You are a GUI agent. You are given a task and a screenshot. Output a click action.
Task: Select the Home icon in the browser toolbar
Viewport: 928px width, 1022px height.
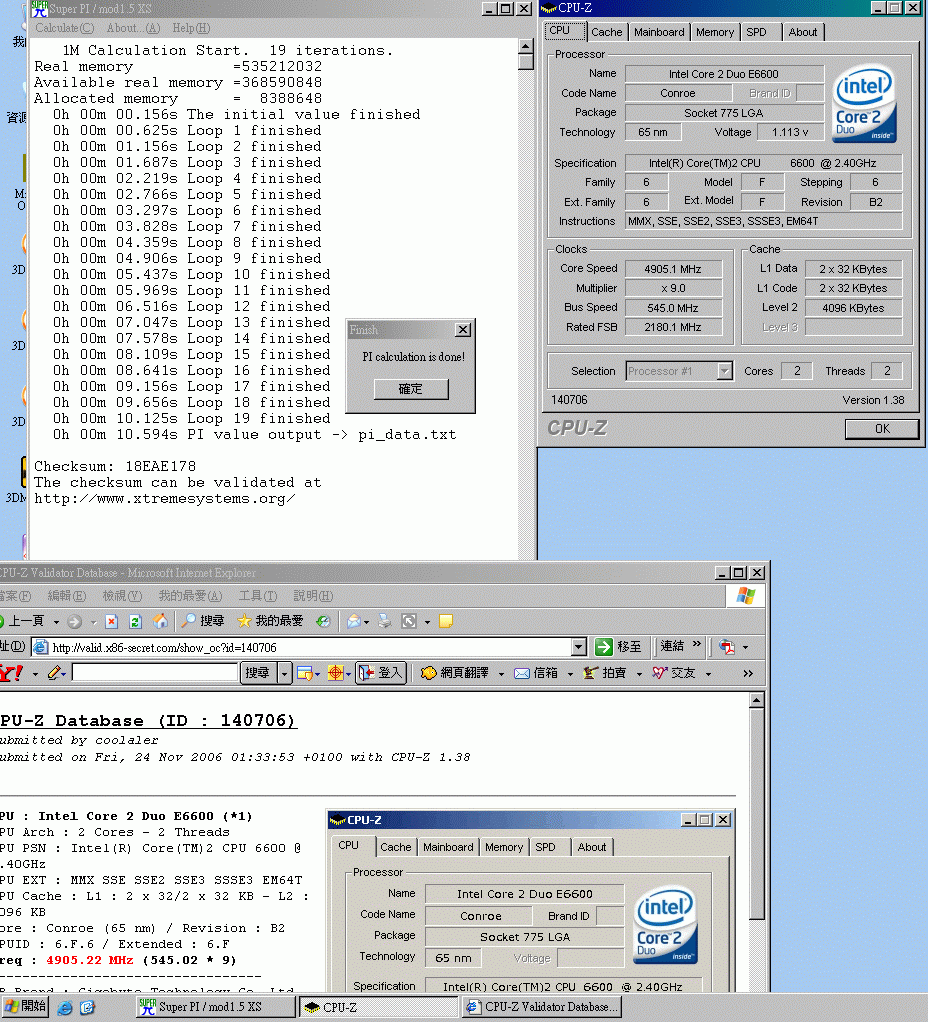click(159, 620)
